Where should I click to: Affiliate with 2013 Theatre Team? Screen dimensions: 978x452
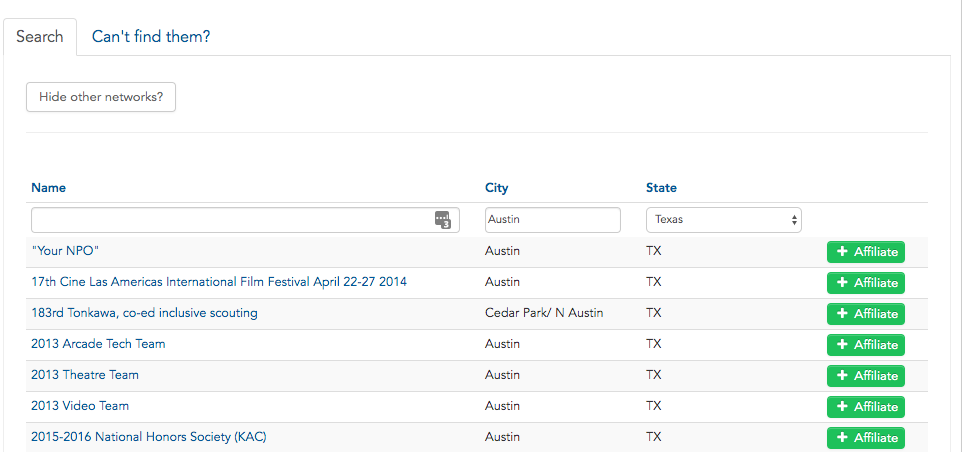click(866, 376)
